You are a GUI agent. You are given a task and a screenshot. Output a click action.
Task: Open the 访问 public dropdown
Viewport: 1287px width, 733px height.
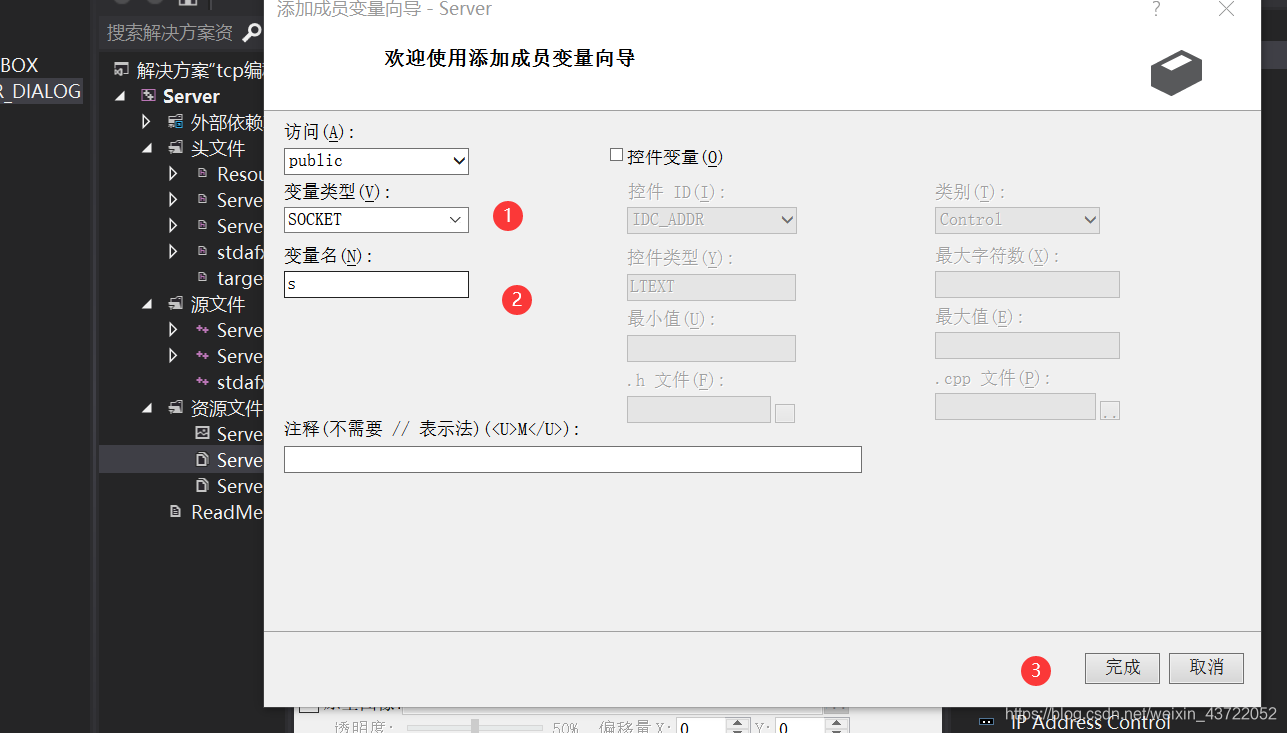point(376,161)
